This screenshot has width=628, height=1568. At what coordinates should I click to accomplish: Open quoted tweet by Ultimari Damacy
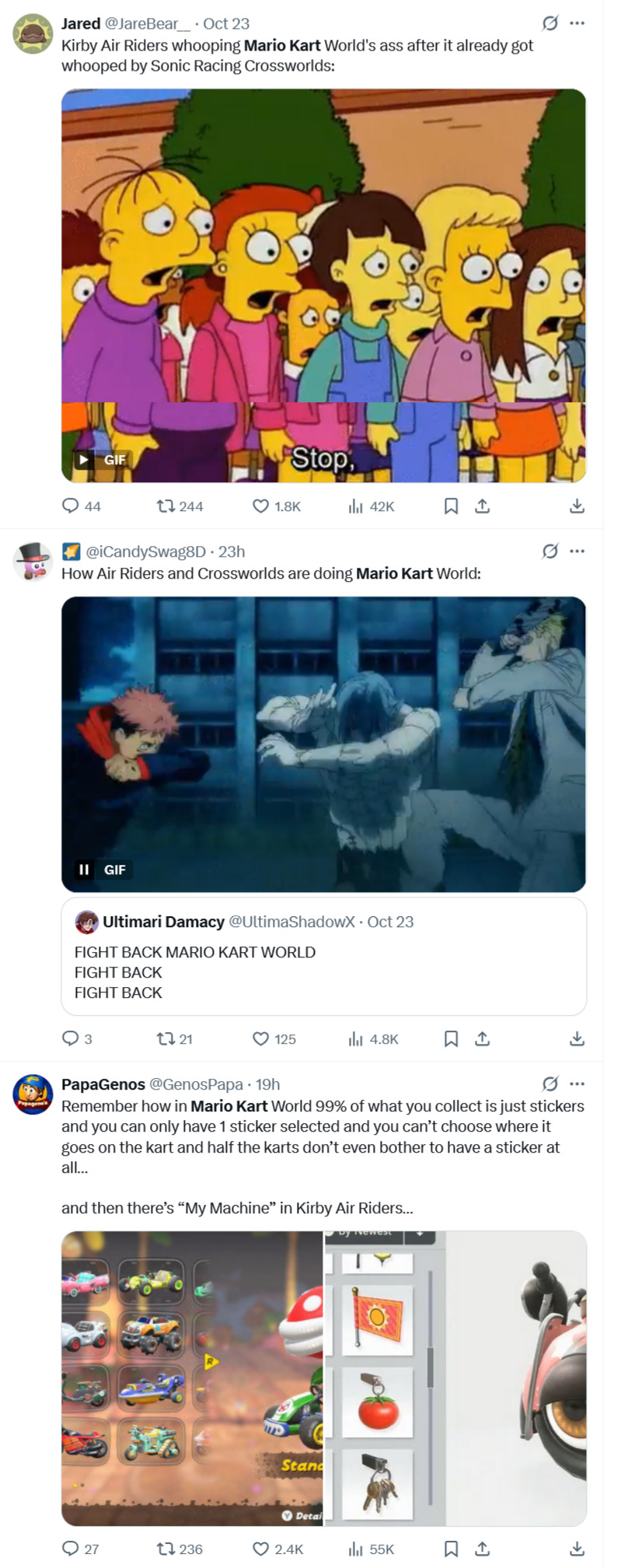[x=323, y=957]
